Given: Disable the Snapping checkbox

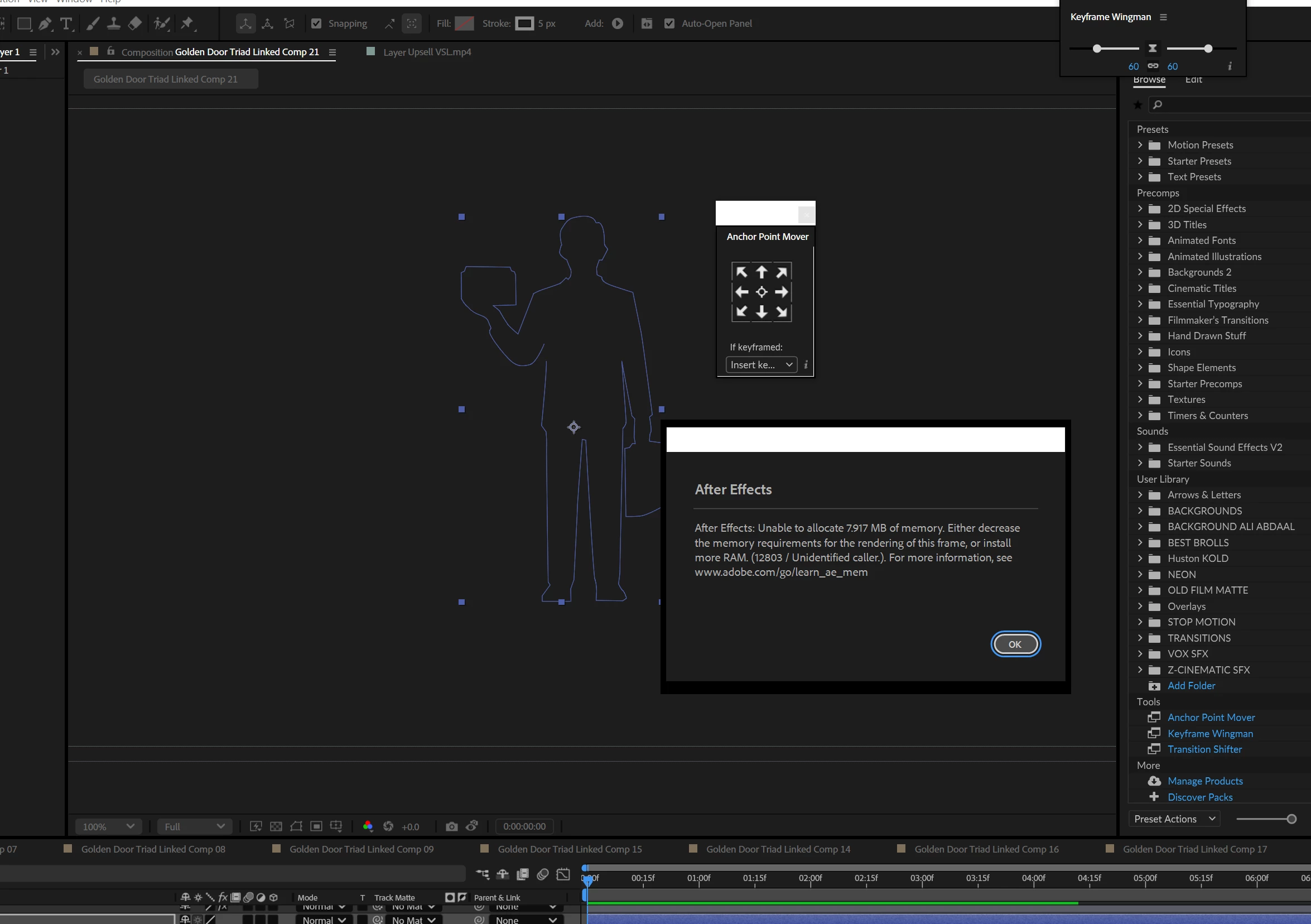Looking at the screenshot, I should pos(316,23).
